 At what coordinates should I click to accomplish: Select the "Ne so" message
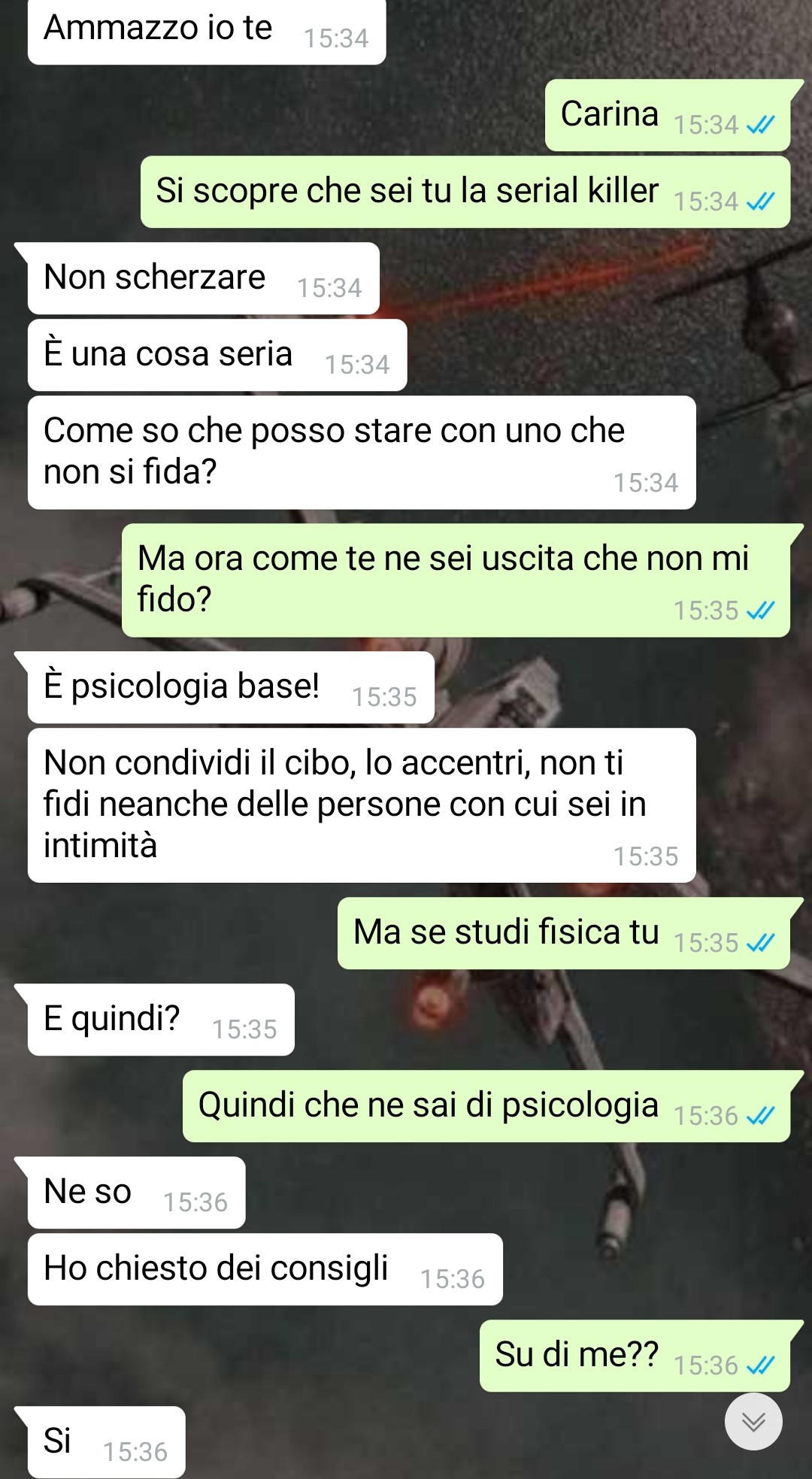(x=136, y=1193)
